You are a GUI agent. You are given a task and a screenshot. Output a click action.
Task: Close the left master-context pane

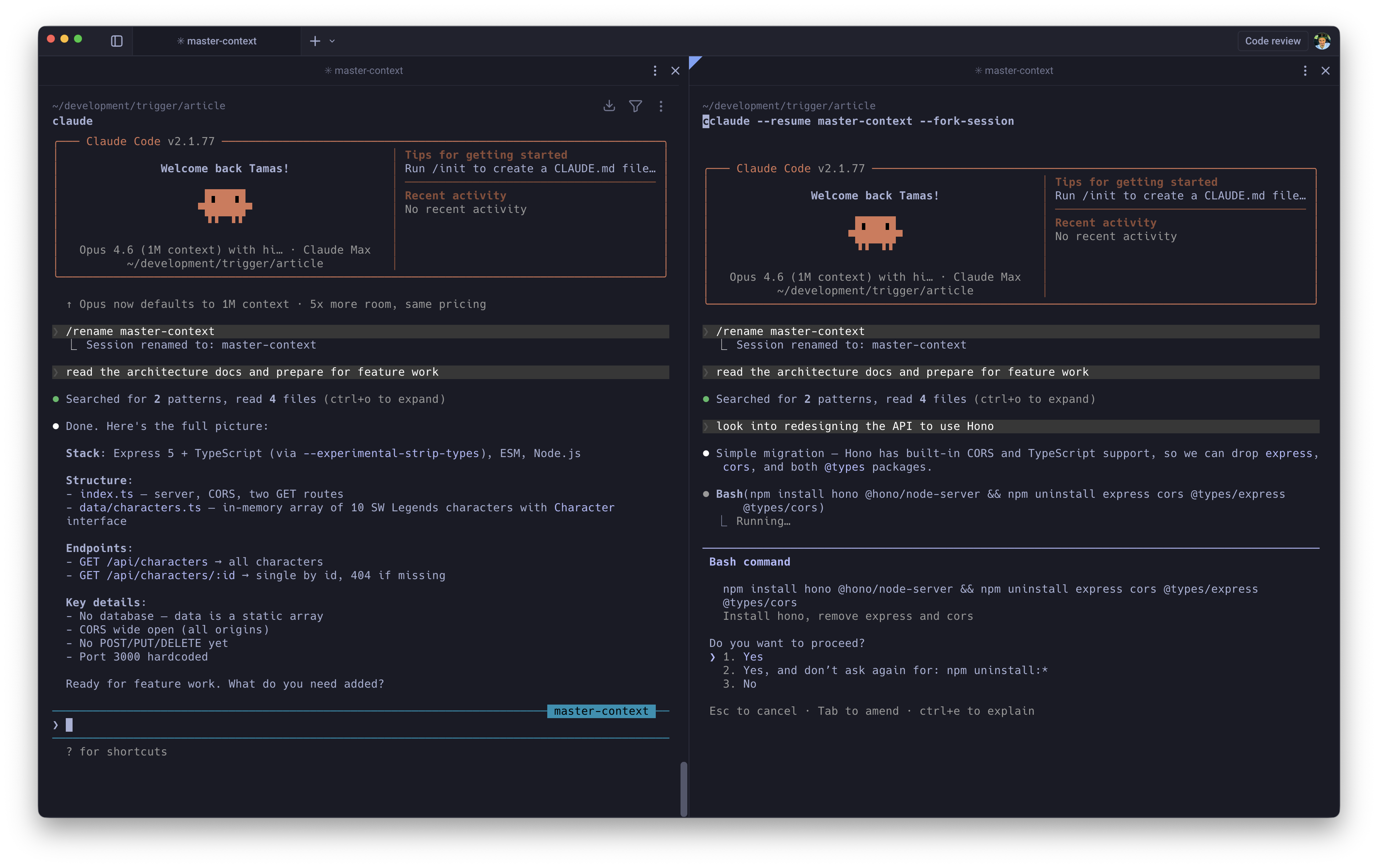pyautogui.click(x=675, y=71)
